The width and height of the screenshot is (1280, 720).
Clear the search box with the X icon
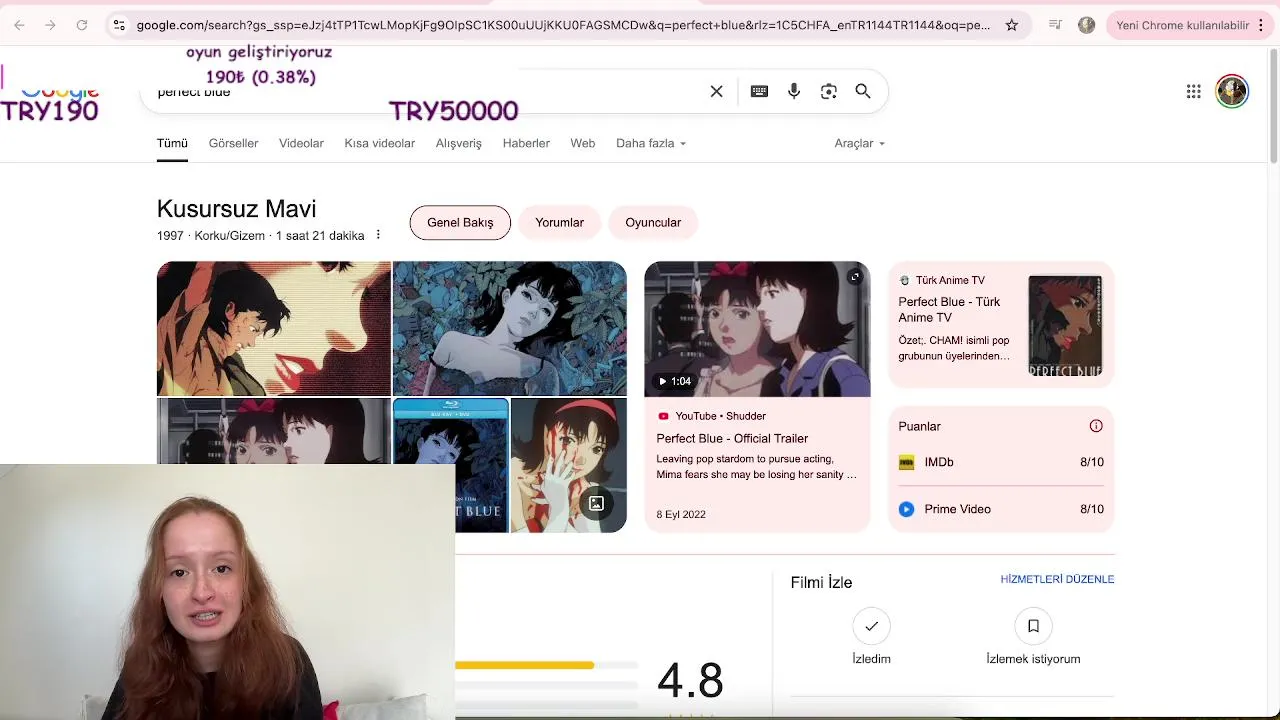(717, 92)
